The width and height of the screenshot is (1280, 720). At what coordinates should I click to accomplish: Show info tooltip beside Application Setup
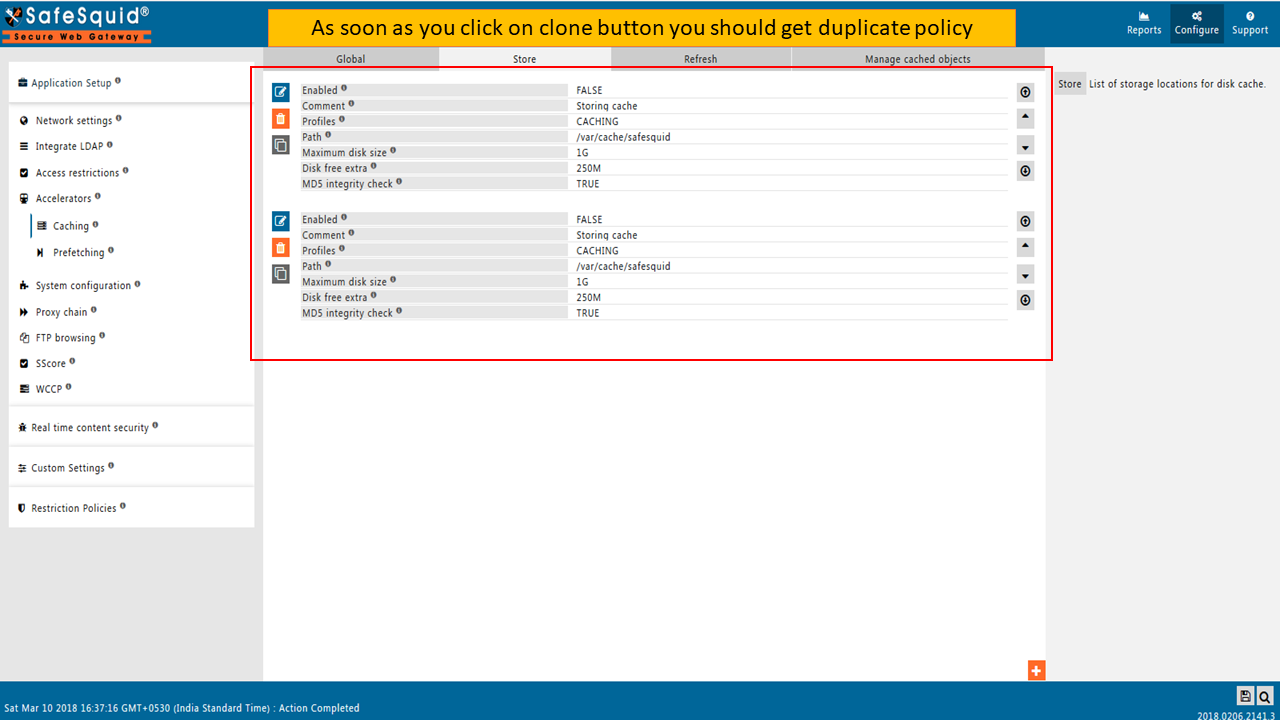click(118, 80)
